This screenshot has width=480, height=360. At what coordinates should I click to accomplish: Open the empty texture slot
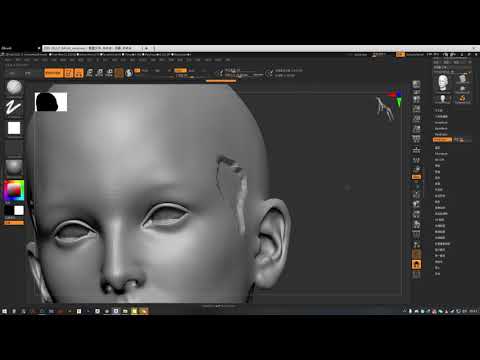(x=14, y=148)
